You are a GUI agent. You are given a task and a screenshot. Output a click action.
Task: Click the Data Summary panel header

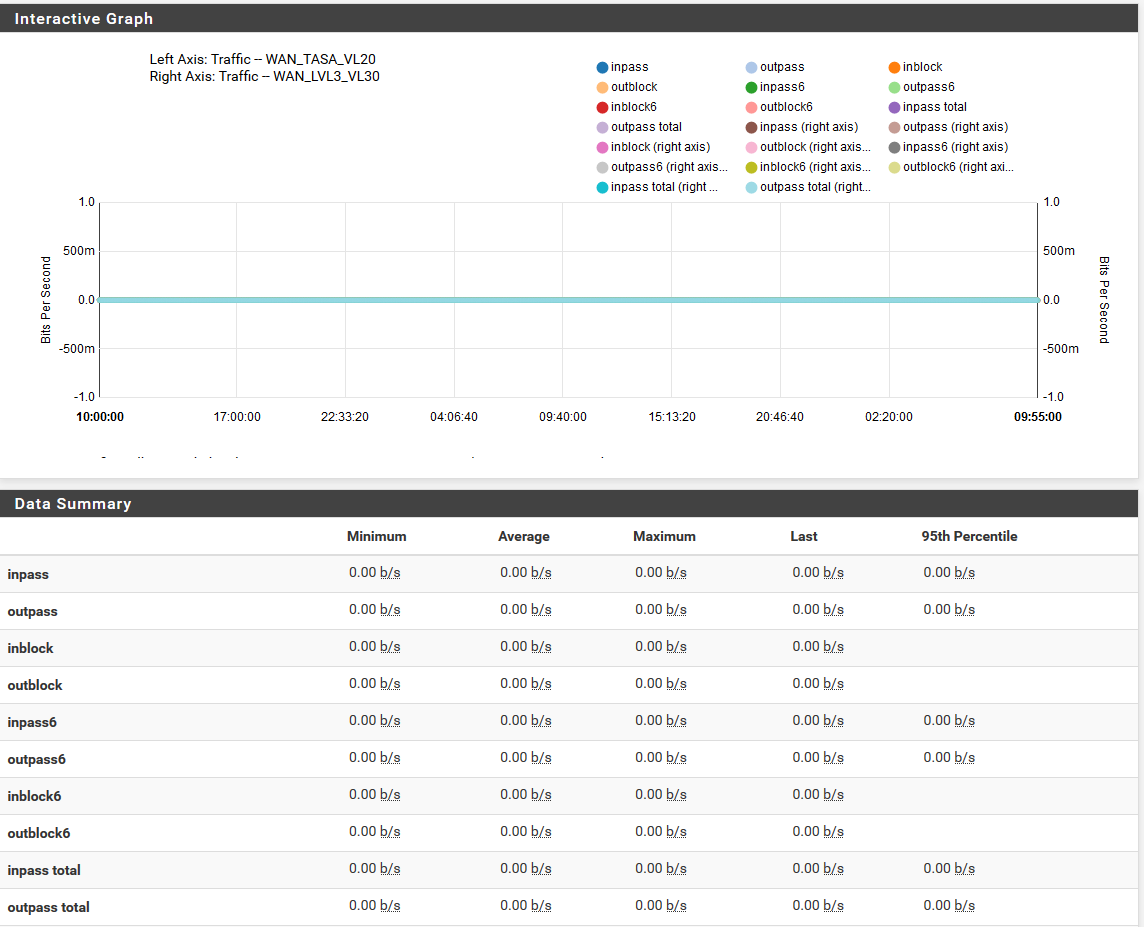tap(73, 504)
